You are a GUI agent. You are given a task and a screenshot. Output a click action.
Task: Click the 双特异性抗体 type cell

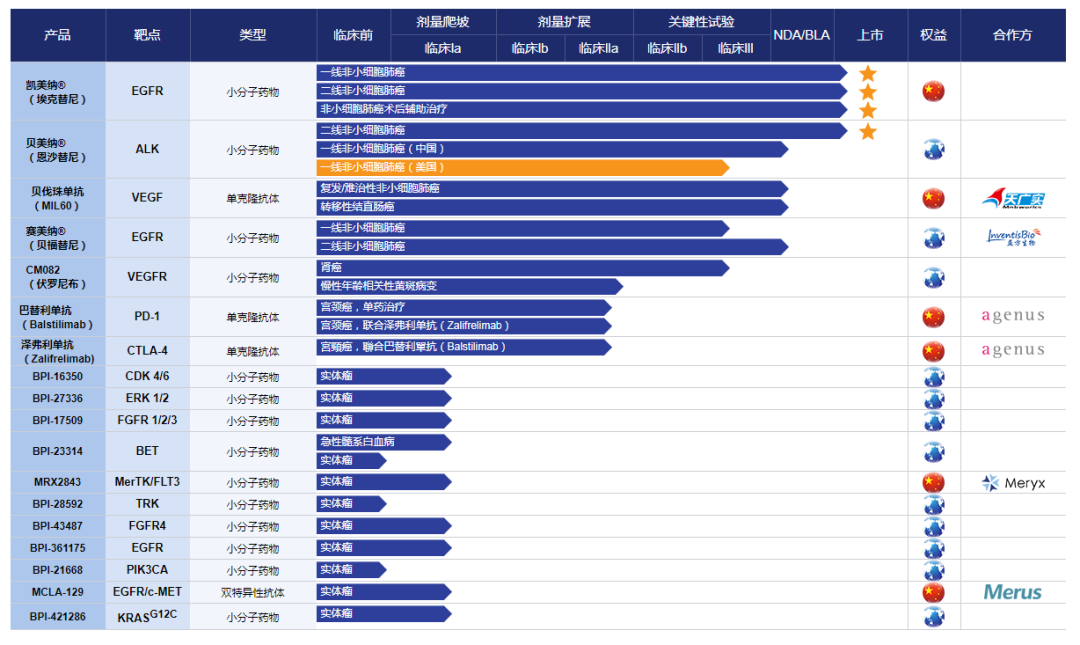tap(253, 592)
